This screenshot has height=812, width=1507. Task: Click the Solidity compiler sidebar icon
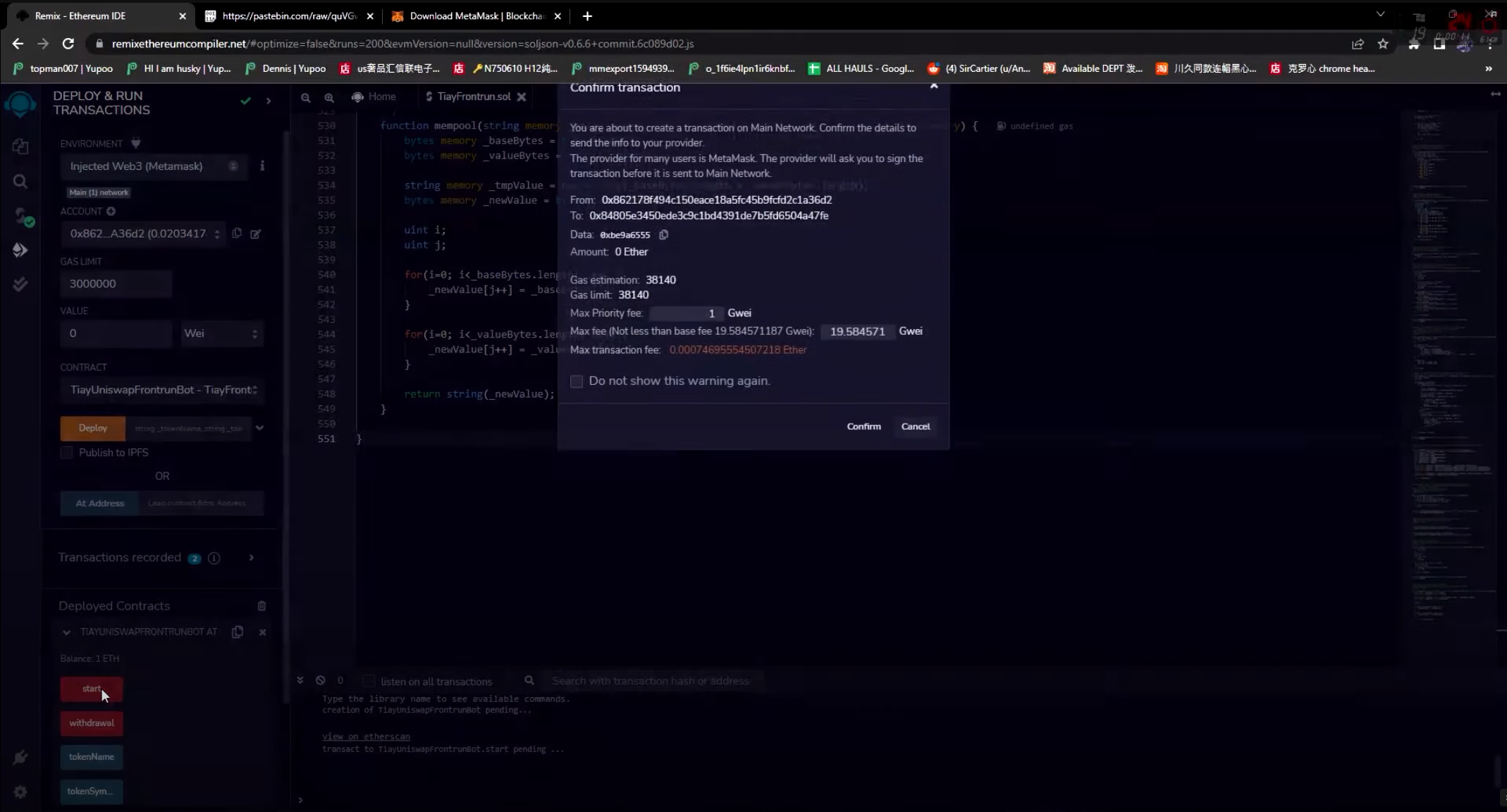point(21,216)
